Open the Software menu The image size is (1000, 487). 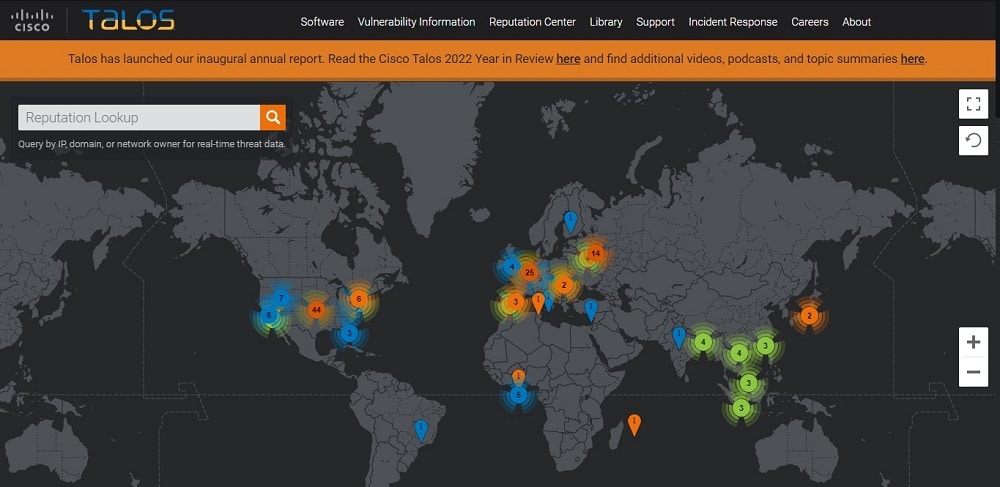tap(322, 22)
